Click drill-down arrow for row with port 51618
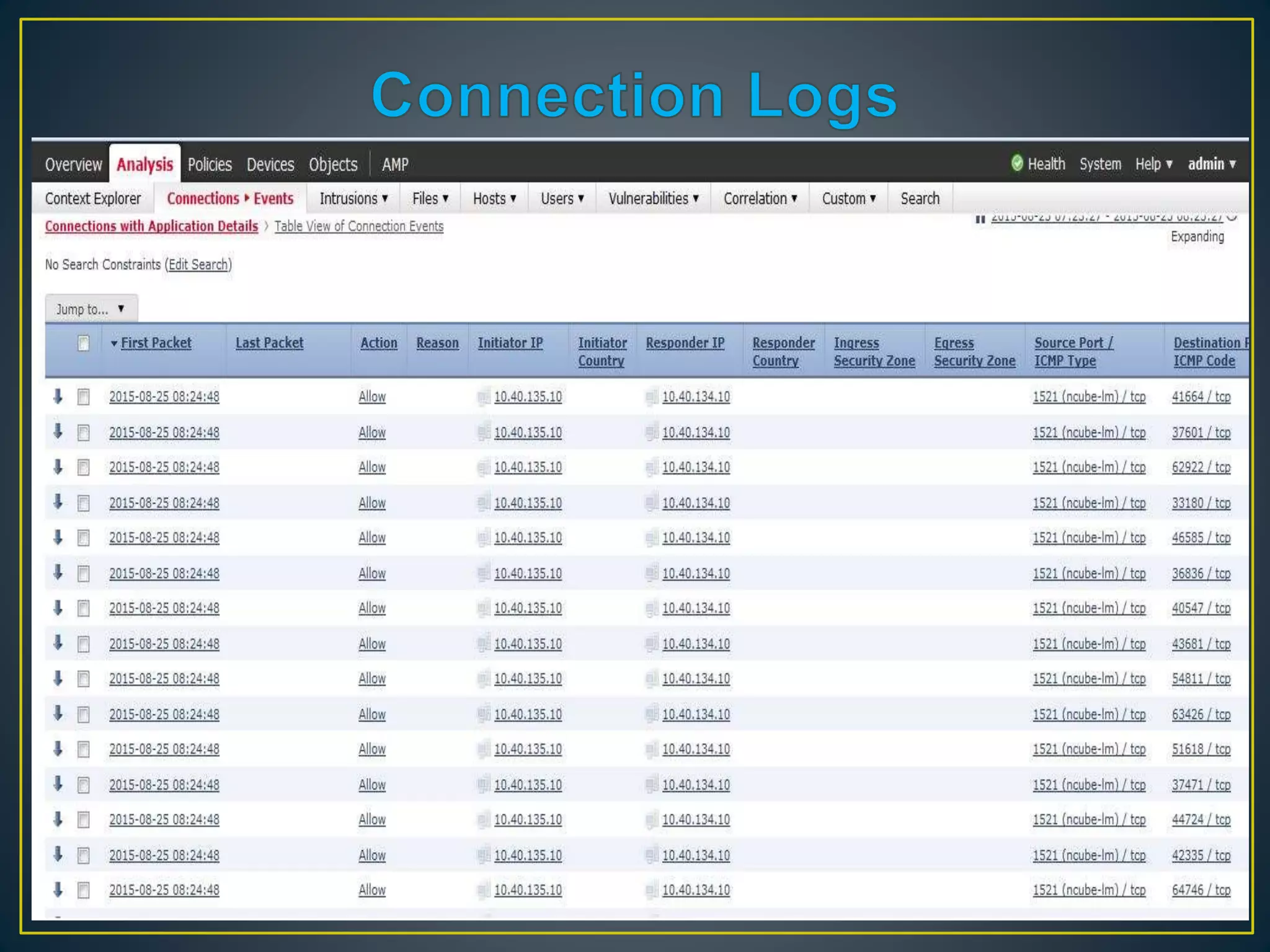This screenshot has width=1270, height=952. click(58, 749)
